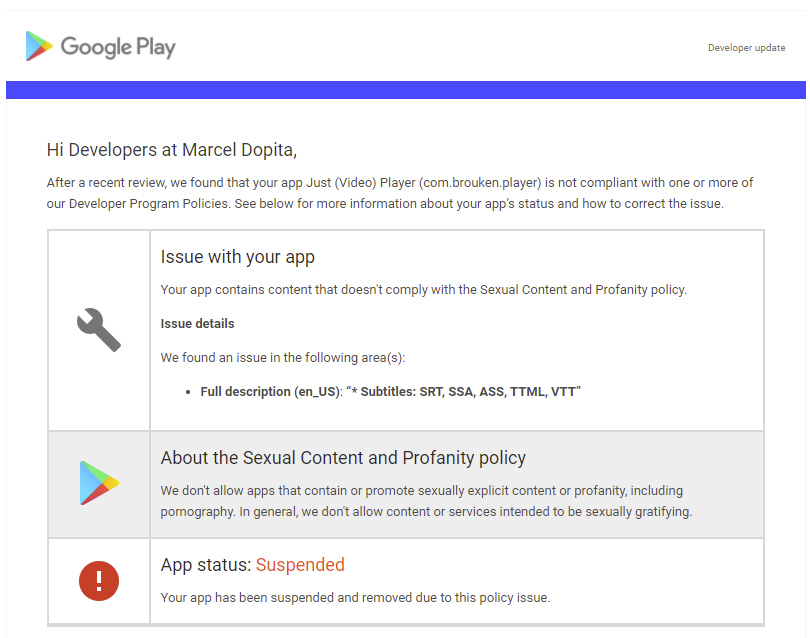Click the Developer Program Policies mention
The width and height of the screenshot is (810, 638).
click(x=148, y=204)
